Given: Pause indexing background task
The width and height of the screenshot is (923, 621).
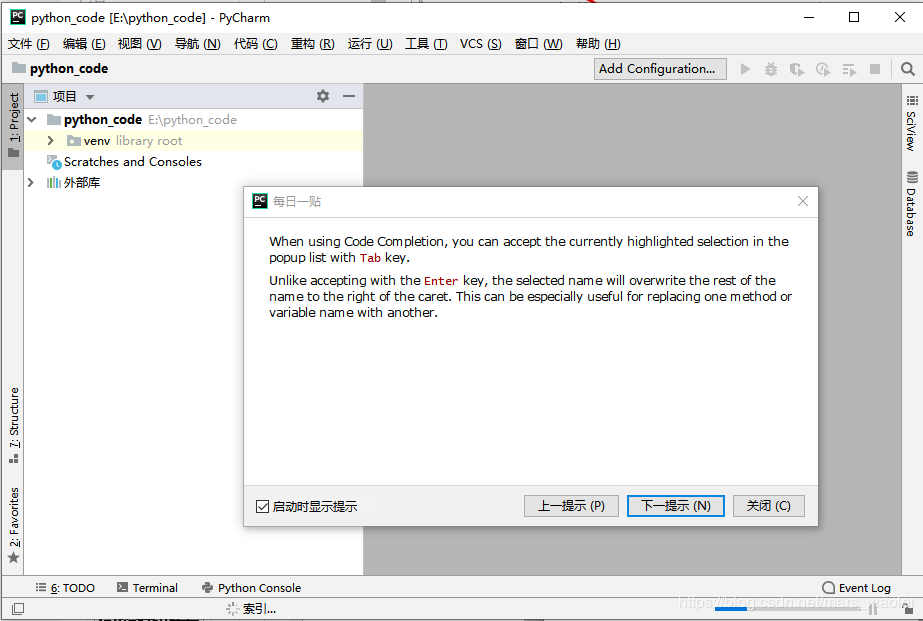Looking at the screenshot, I should click(x=872, y=609).
